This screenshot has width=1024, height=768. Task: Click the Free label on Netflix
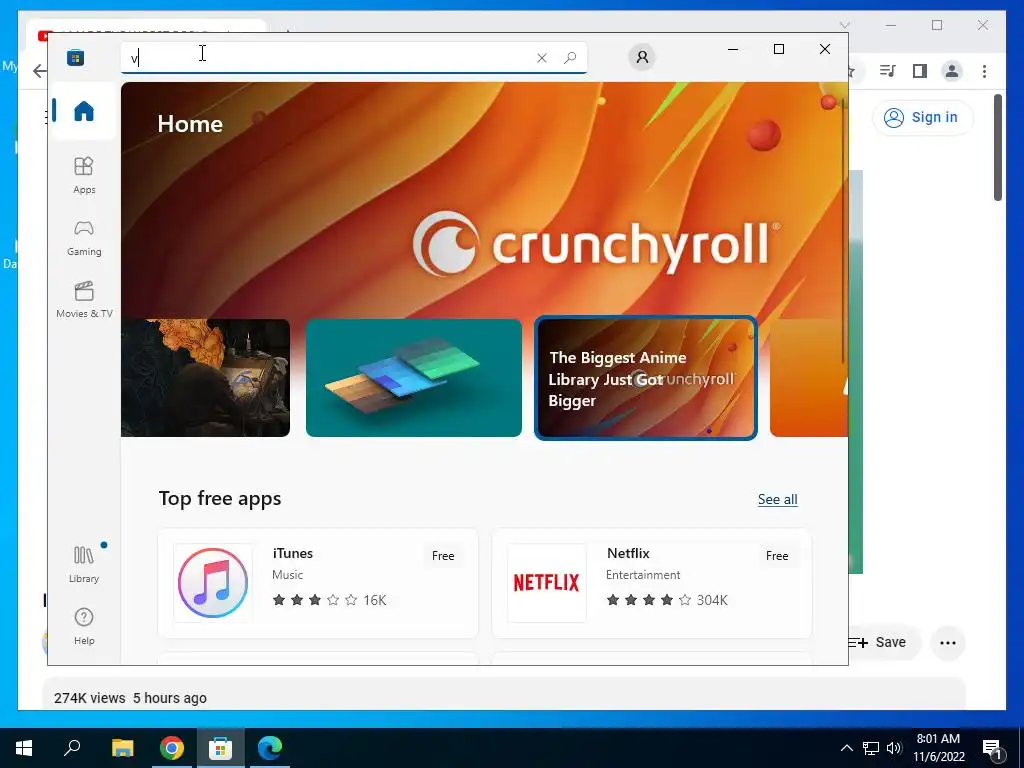coord(776,556)
